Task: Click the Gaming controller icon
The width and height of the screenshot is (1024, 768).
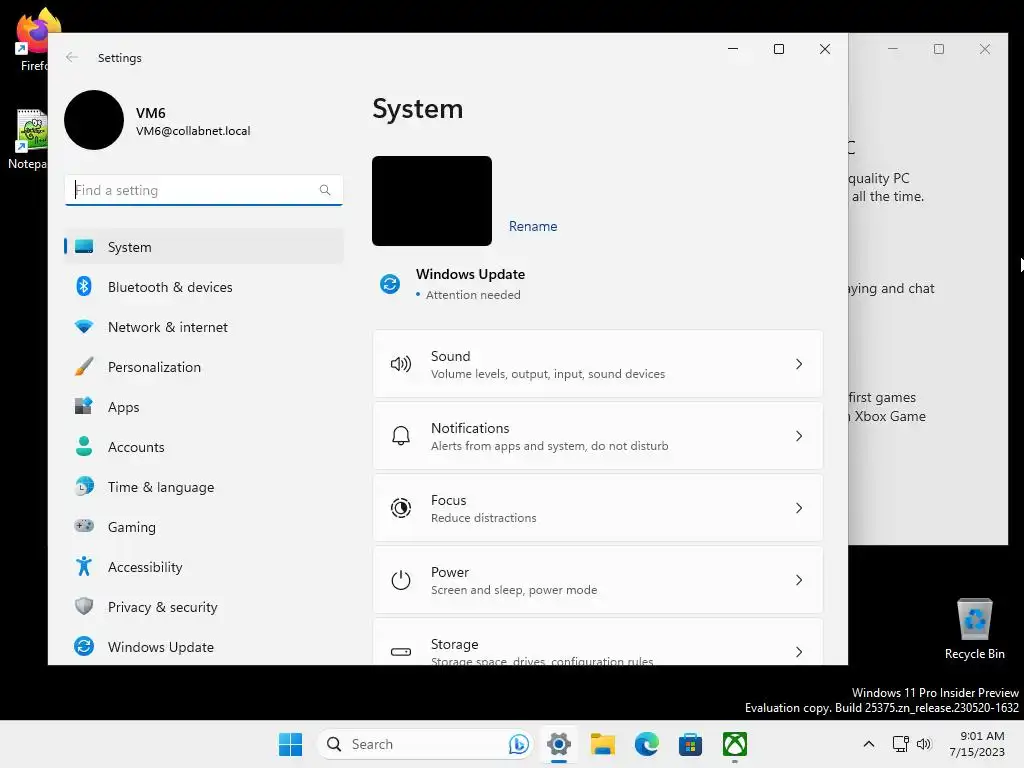Action: click(x=84, y=526)
